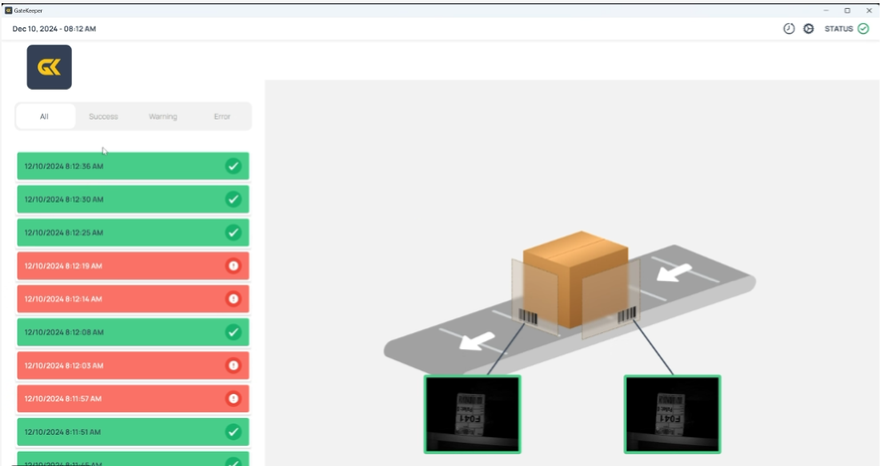
Task: Open the left camera barcode image thumbnail
Action: pos(473,414)
